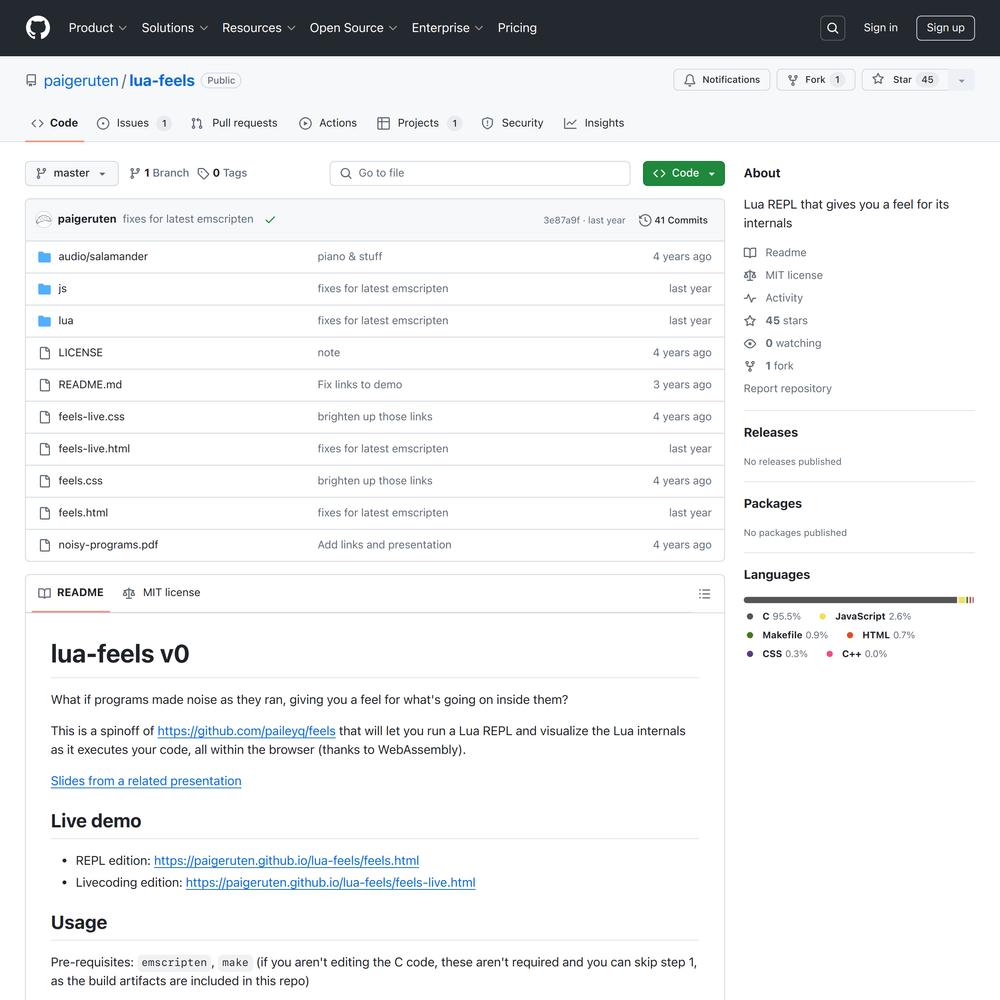Open the Pull requests tab

234,123
